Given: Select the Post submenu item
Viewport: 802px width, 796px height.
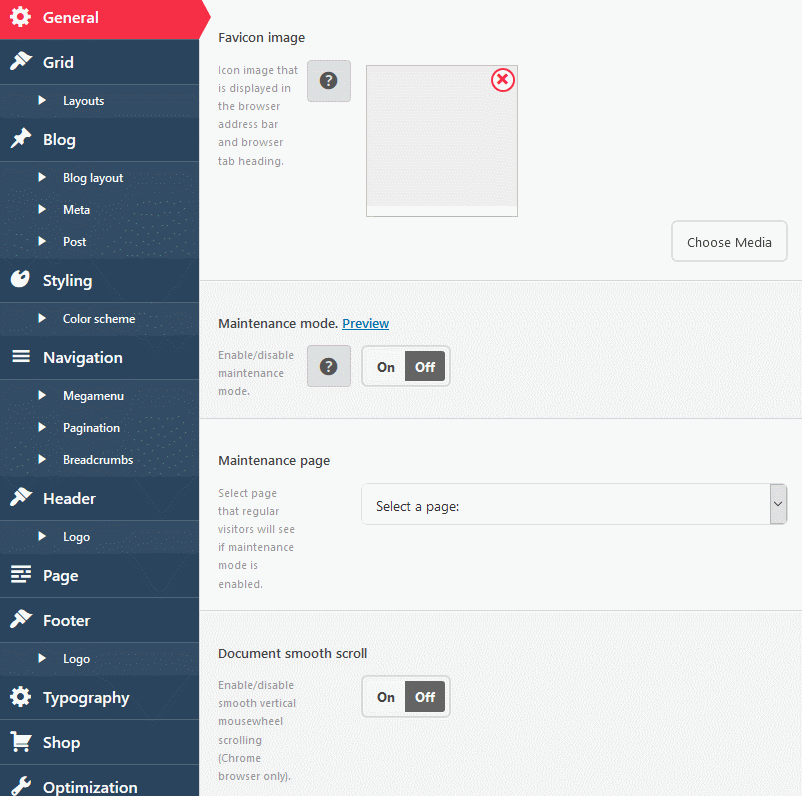Looking at the screenshot, I should [x=74, y=241].
